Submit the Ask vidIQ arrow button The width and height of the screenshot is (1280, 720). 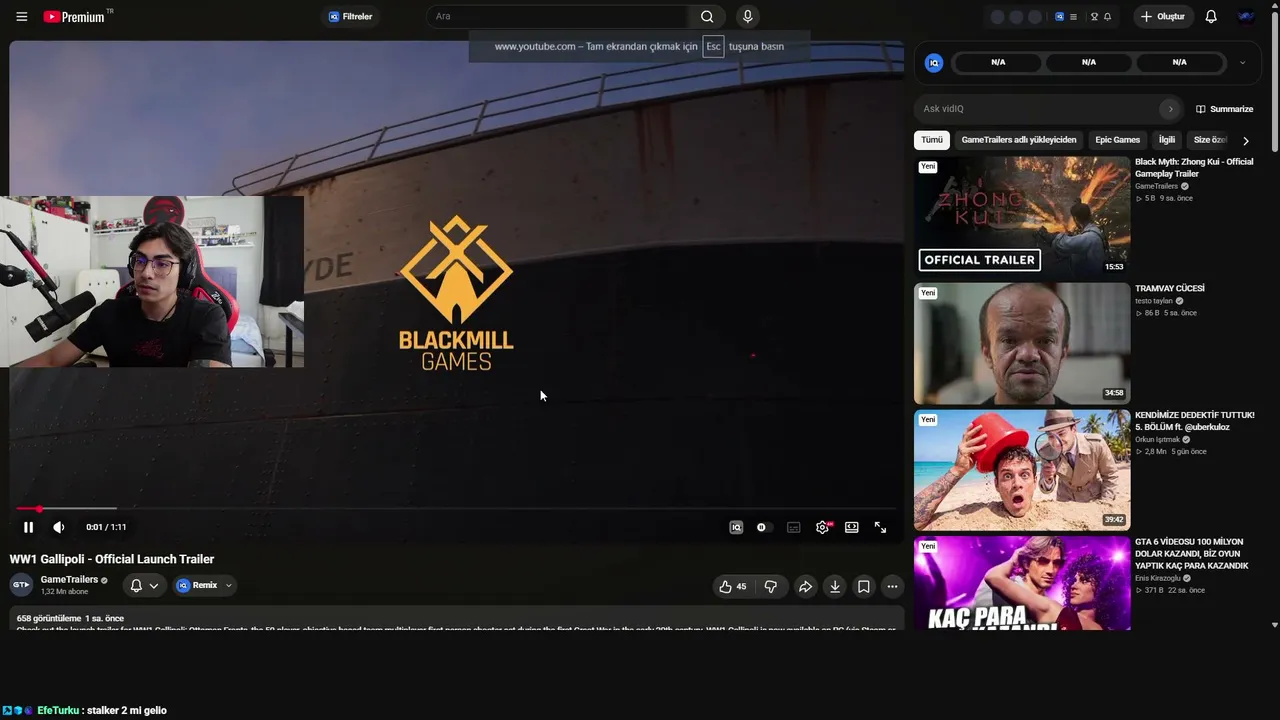[1170, 109]
